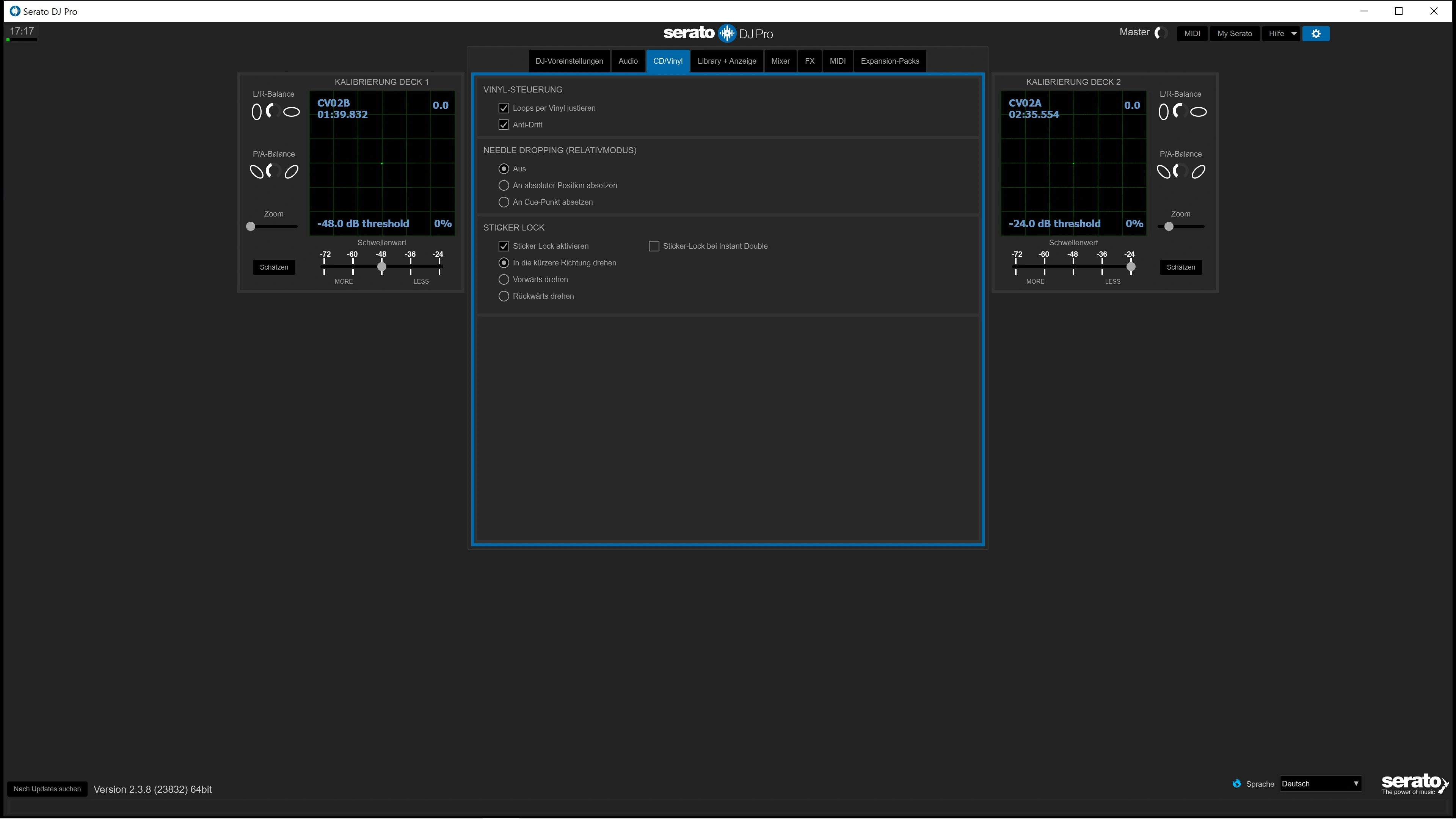Click the blue settings gear icon
This screenshot has height=819, width=1456.
pos(1315,33)
